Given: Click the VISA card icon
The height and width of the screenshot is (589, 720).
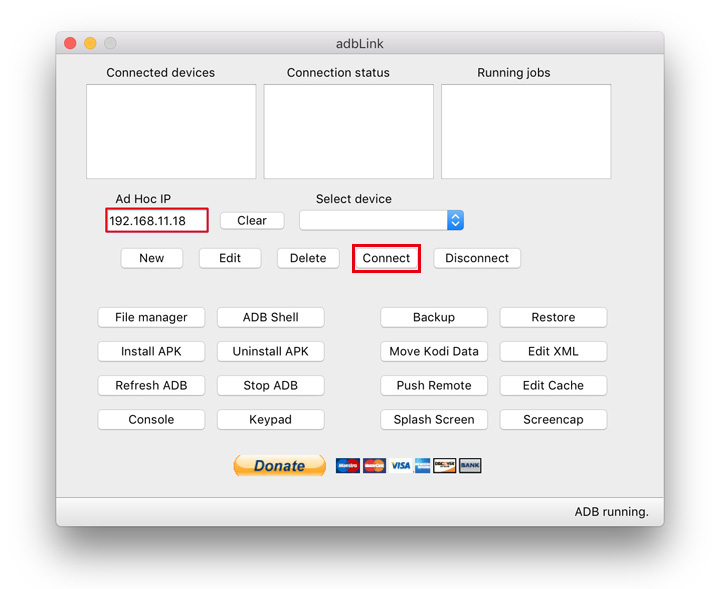Looking at the screenshot, I should click(400, 466).
